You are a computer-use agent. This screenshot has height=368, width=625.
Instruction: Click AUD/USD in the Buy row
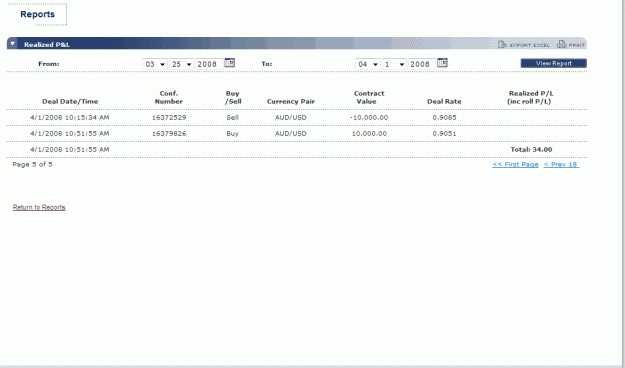click(291, 134)
